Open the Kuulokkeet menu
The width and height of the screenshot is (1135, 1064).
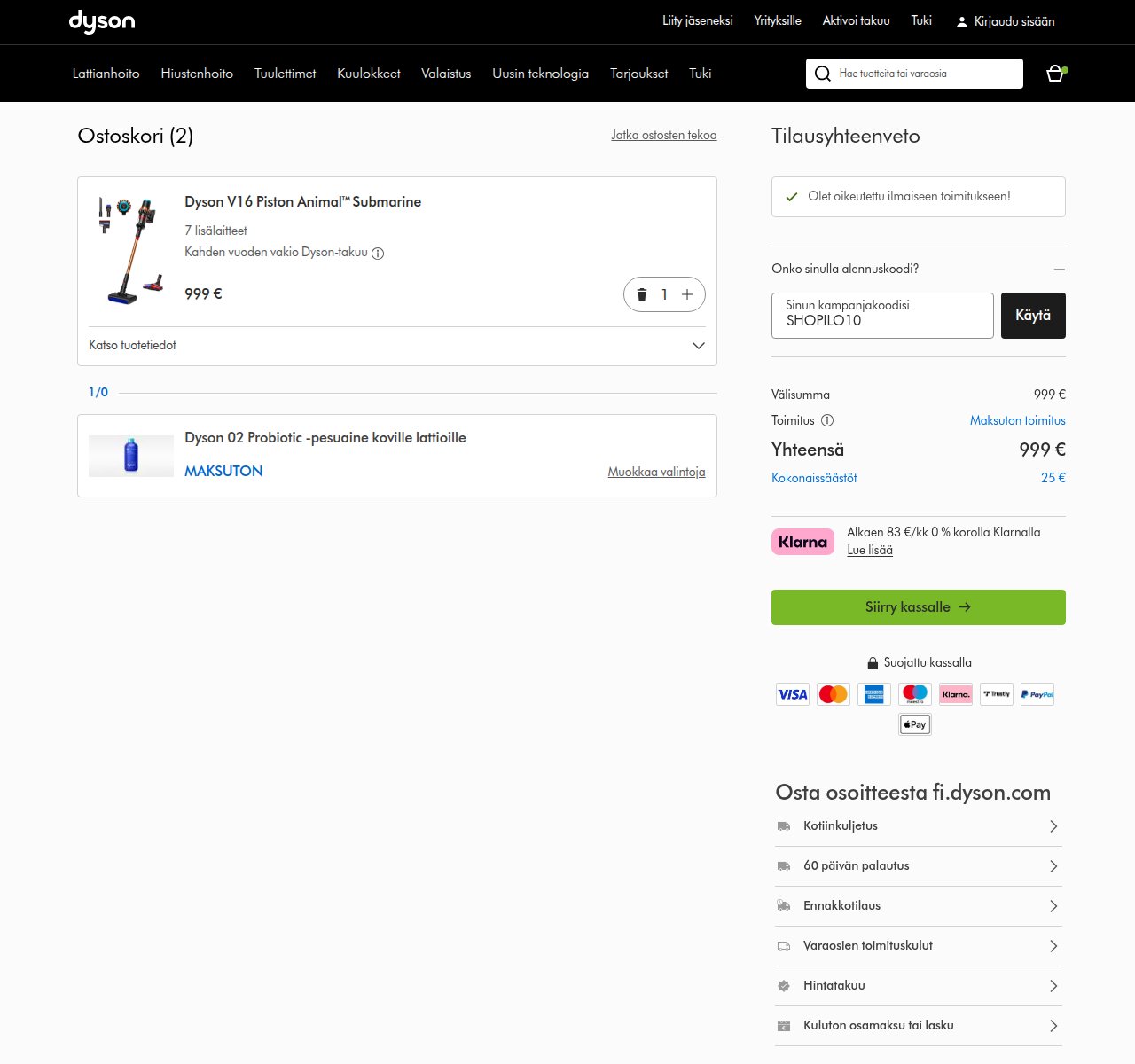point(369,74)
